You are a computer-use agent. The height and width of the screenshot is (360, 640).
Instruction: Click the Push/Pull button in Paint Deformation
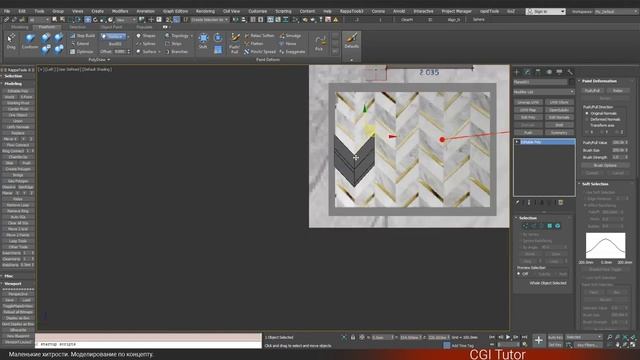(592, 91)
